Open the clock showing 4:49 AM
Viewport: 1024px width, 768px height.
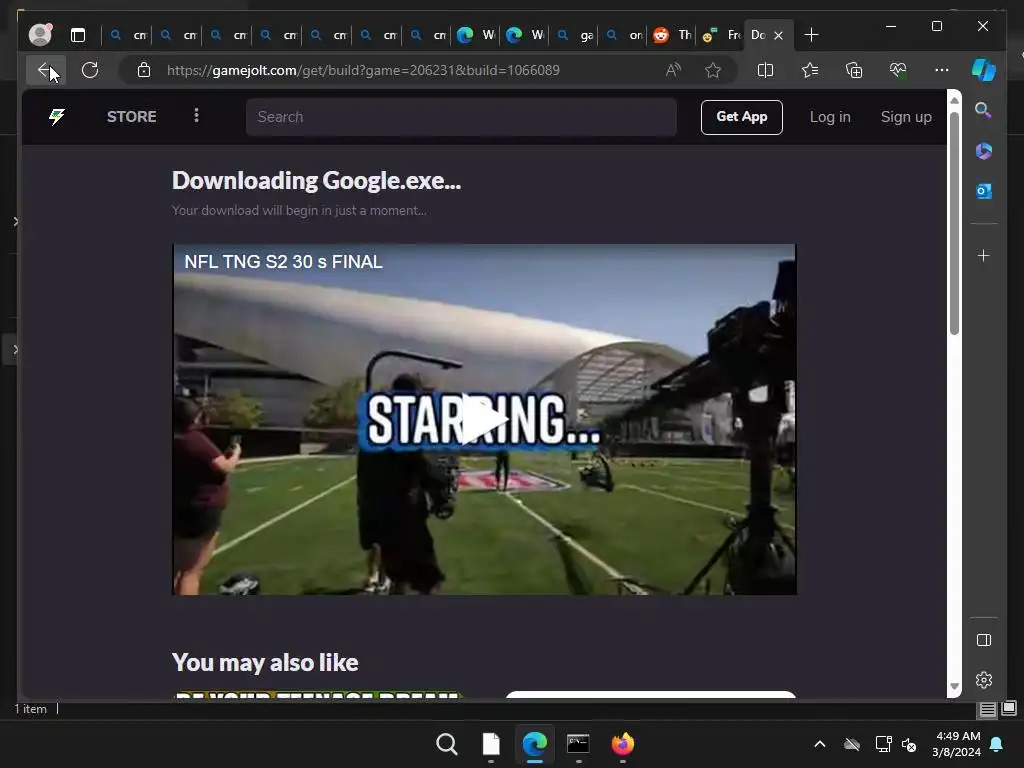tap(957, 744)
